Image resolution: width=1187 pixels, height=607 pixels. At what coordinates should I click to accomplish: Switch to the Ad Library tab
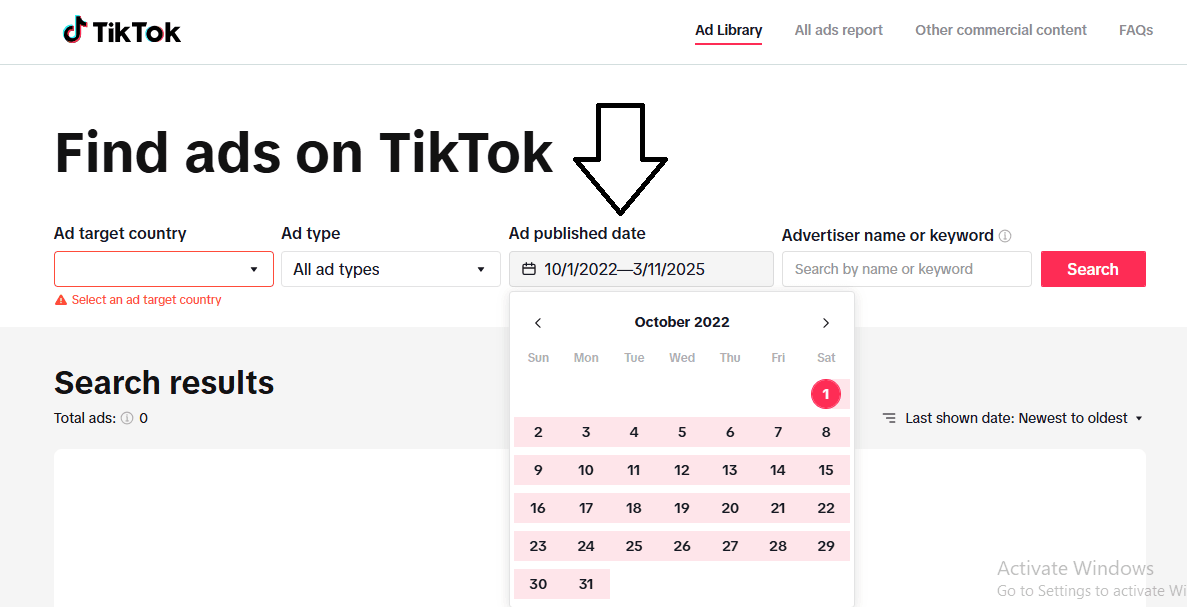(728, 30)
